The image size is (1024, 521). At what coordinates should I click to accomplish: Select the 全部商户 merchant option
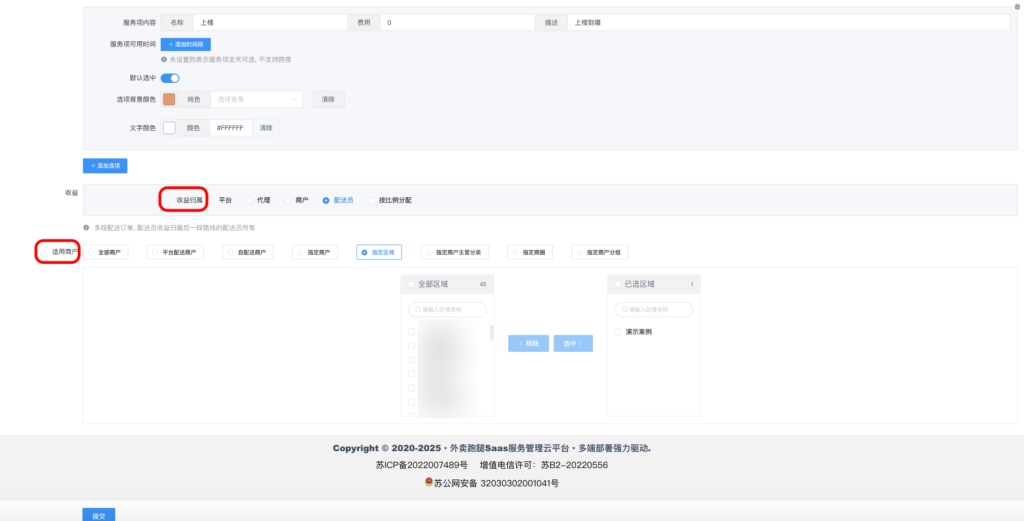(x=104, y=252)
